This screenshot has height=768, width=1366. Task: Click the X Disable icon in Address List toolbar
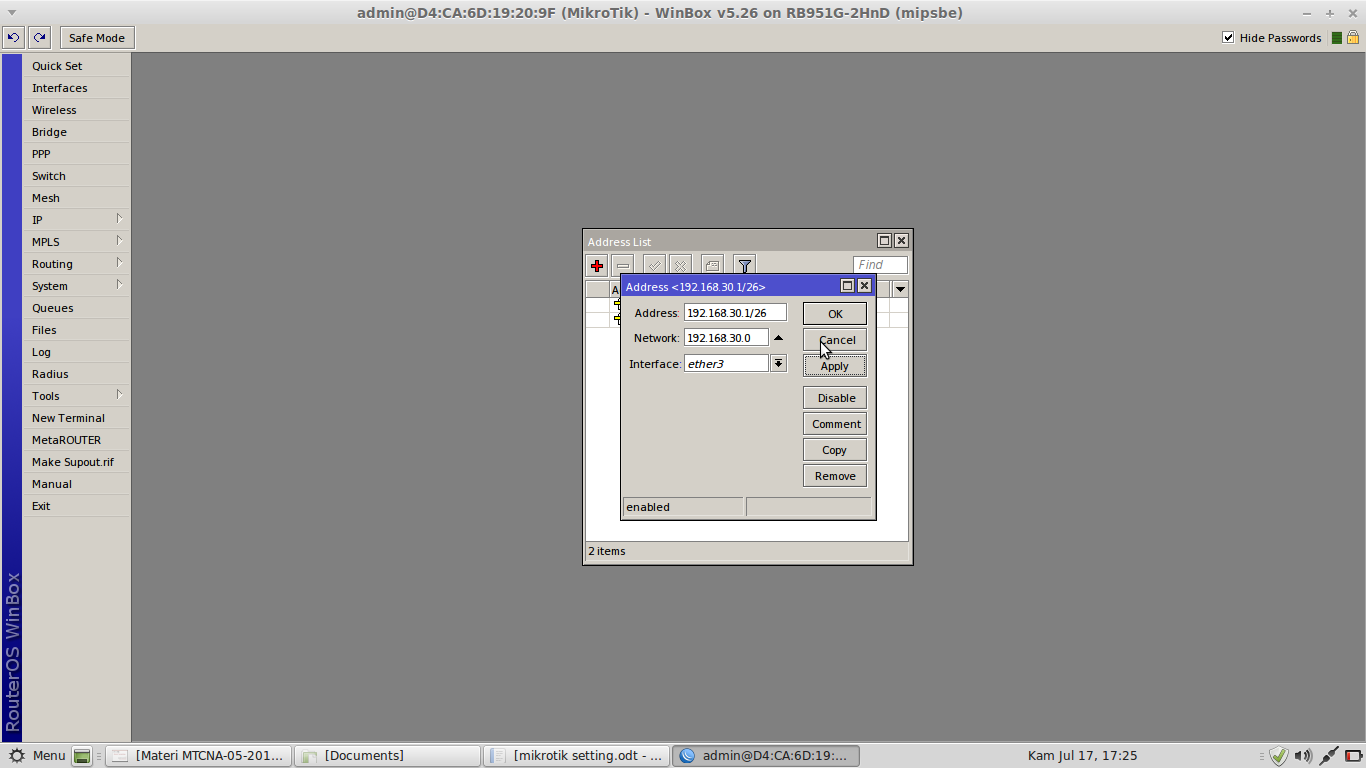click(x=680, y=266)
